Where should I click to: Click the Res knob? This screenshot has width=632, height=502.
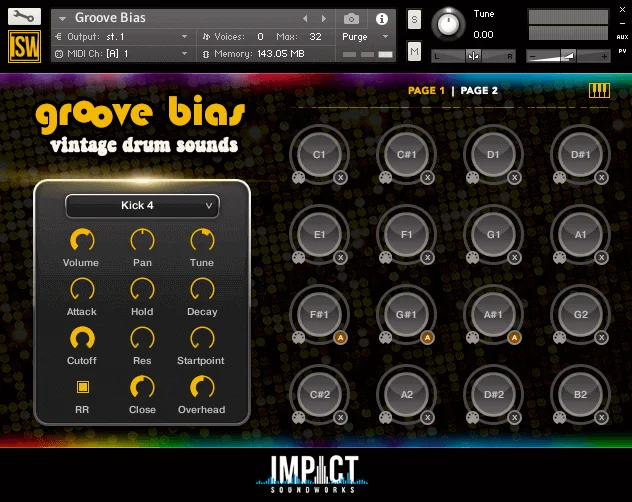click(142, 339)
